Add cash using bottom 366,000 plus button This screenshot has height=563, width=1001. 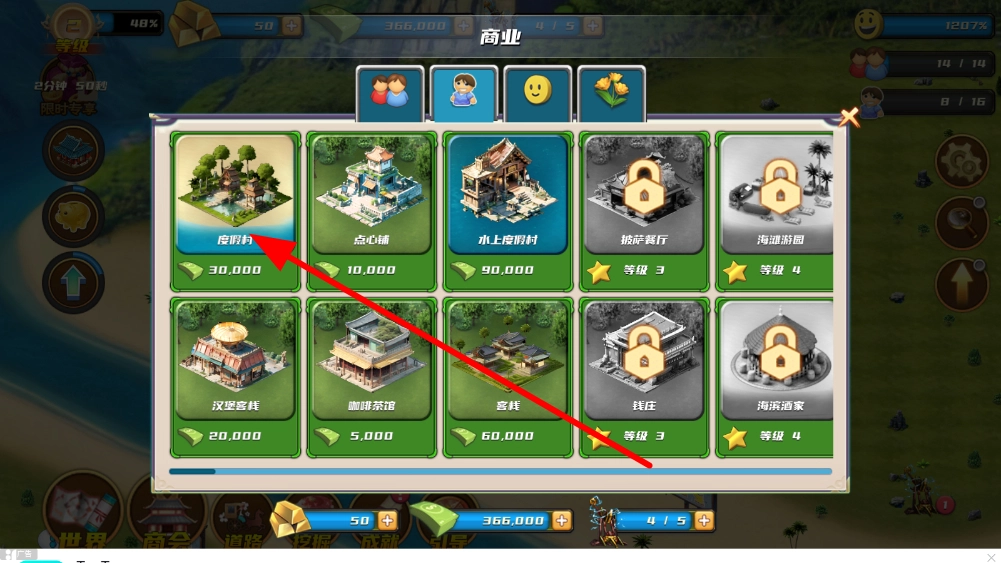pos(562,520)
